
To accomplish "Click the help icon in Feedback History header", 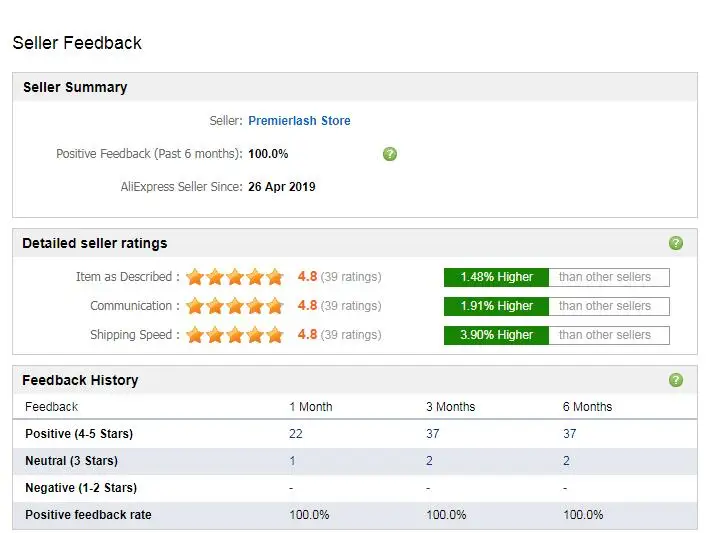I will 675,380.
